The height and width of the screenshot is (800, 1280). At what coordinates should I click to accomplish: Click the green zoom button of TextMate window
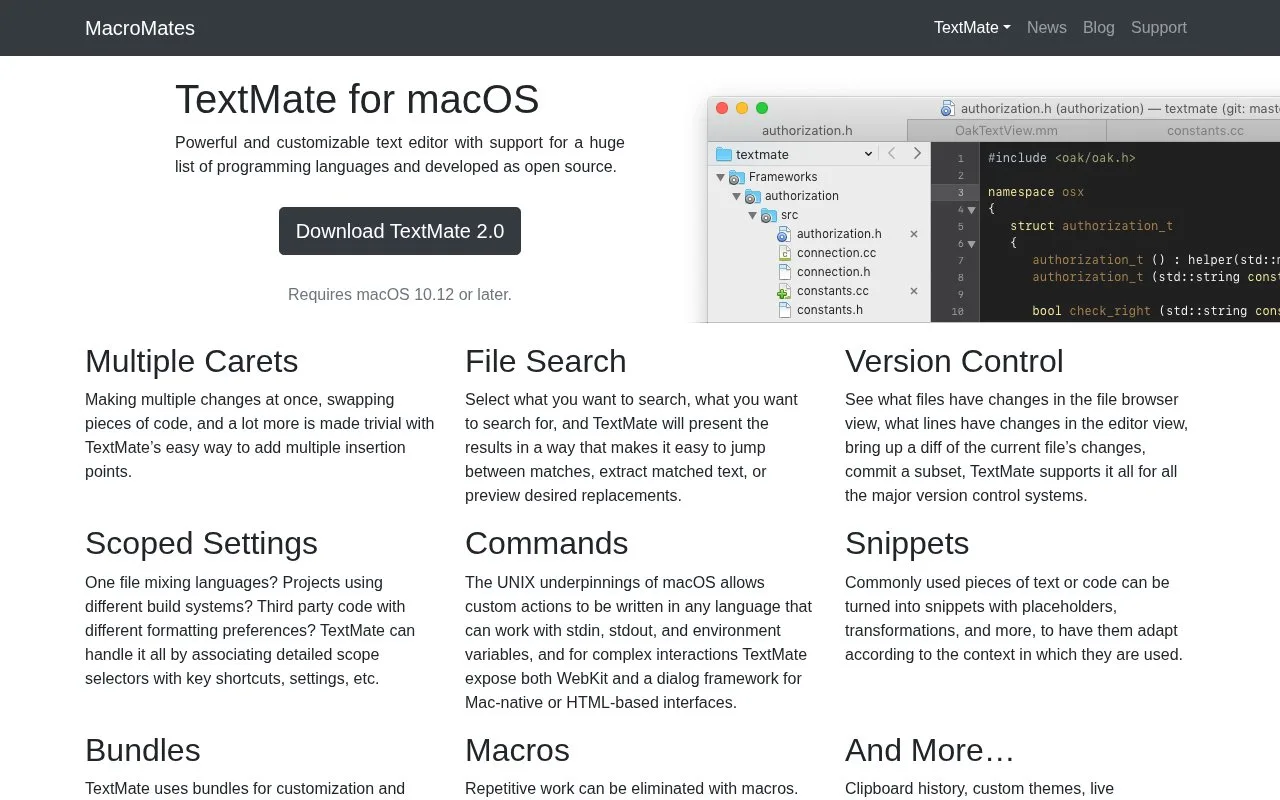click(762, 108)
